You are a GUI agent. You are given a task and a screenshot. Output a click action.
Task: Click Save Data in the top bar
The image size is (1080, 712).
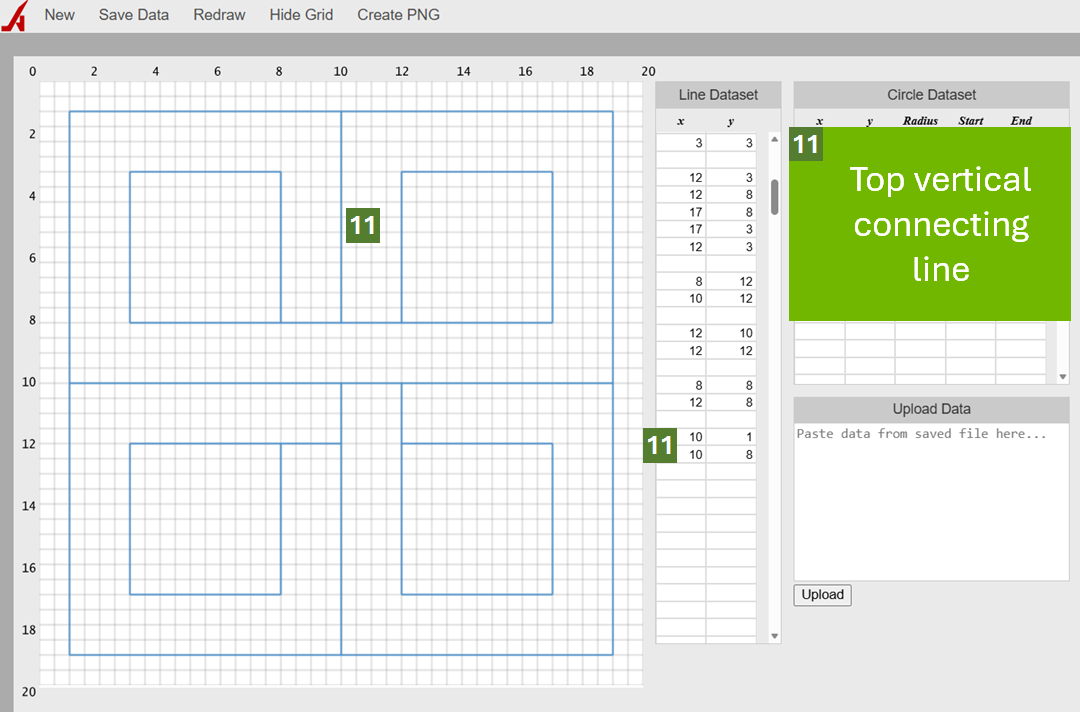[134, 15]
